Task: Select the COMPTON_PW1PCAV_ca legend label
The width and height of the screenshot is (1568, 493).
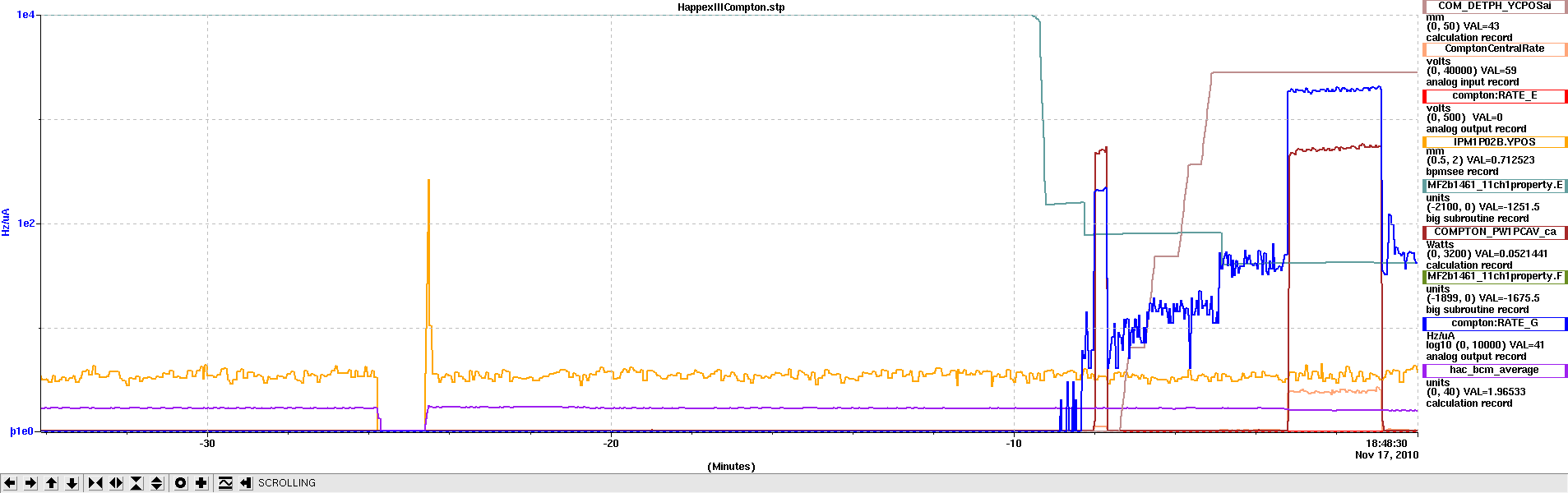Action: [x=1495, y=233]
